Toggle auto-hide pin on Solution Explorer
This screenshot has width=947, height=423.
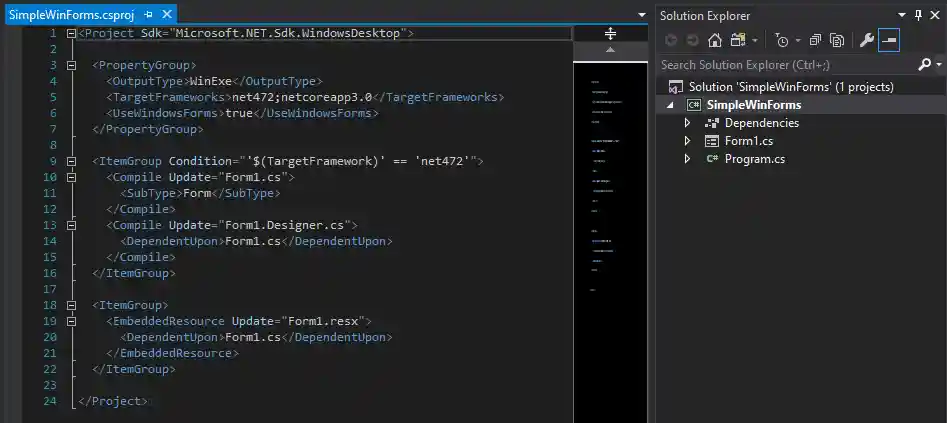(918, 15)
